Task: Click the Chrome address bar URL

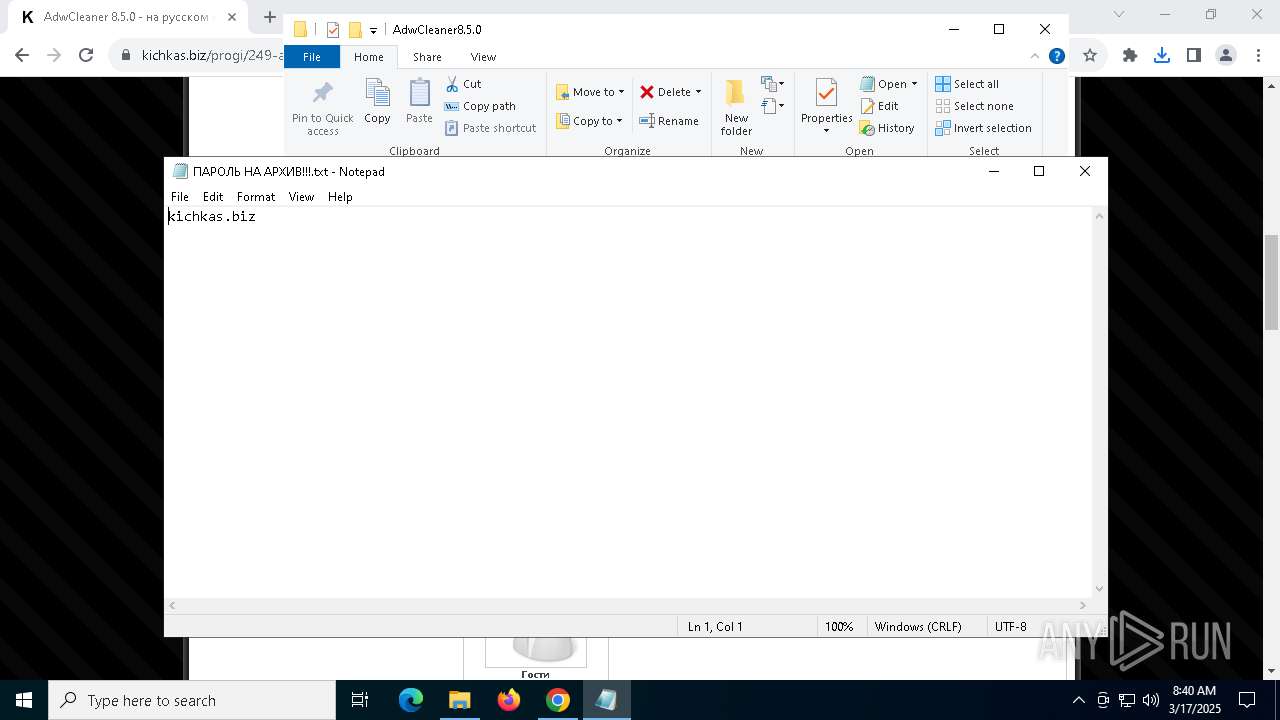Action: (213, 56)
